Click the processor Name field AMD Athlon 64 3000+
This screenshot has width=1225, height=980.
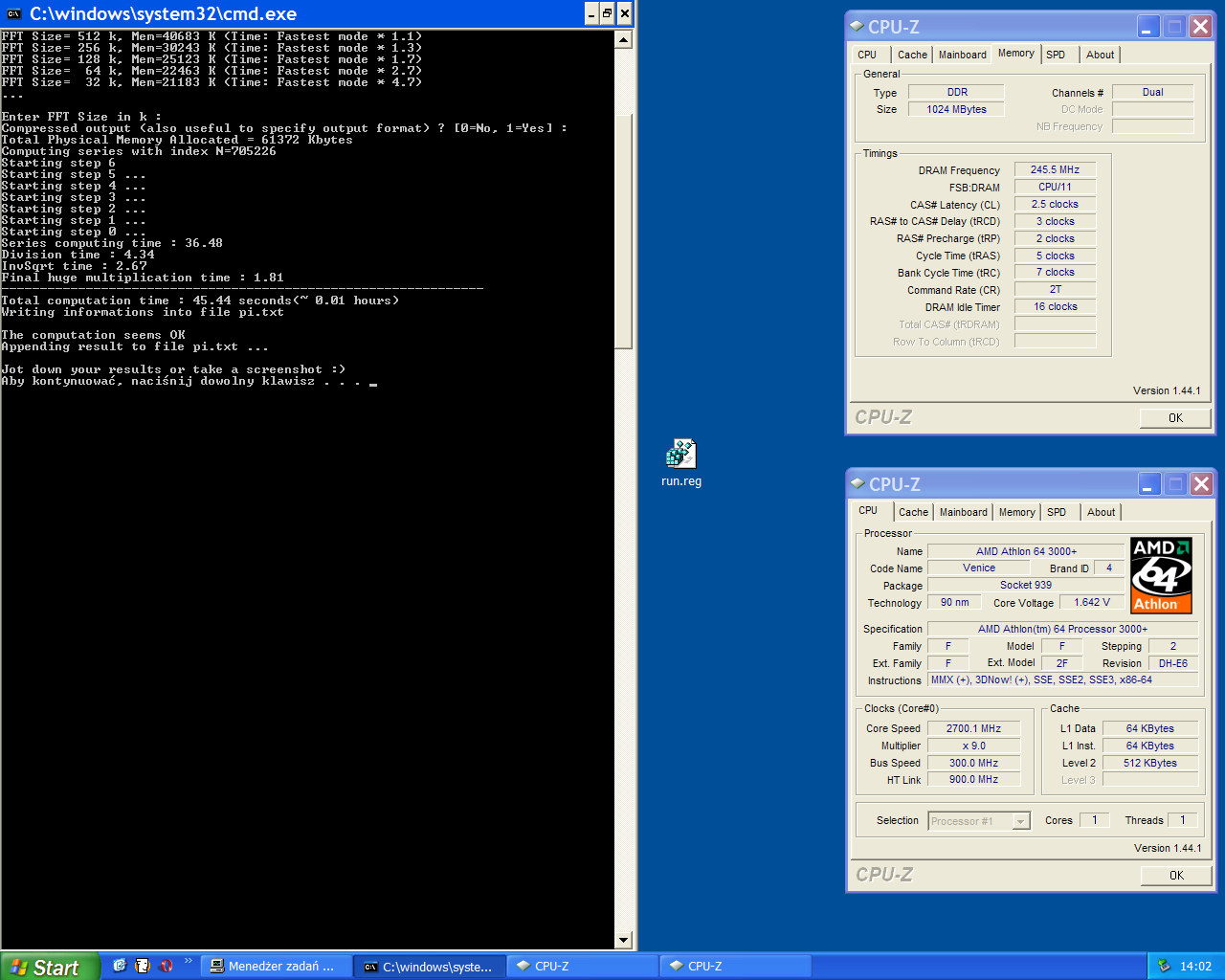point(1026,551)
